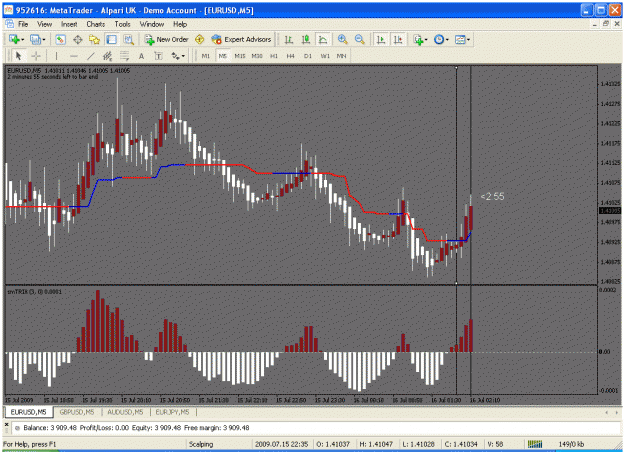Select the Fibonacci Retracement tool
The height and width of the screenshot is (452, 625).
(124, 56)
